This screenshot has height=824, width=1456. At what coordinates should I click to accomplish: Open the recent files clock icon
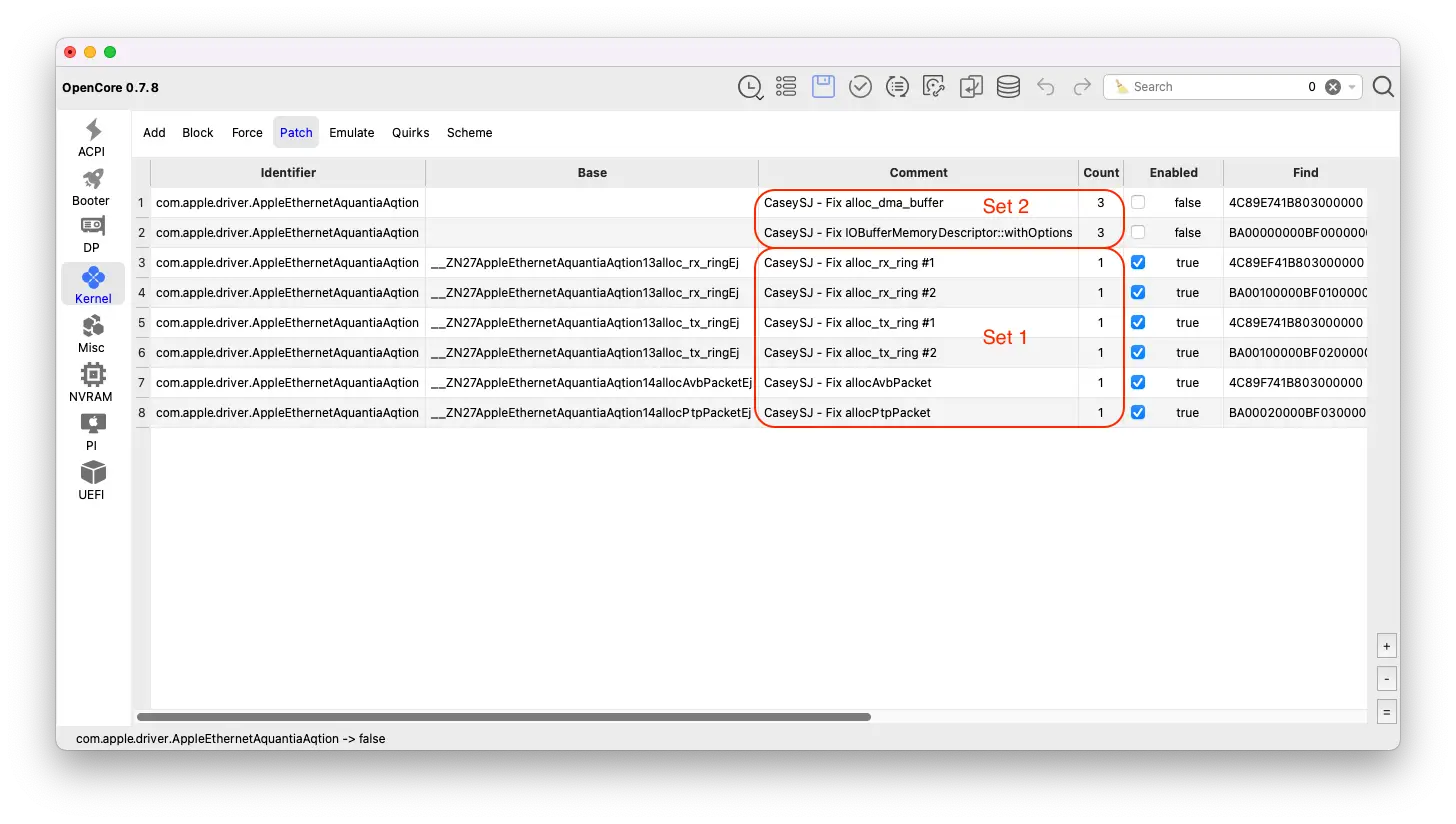(750, 87)
